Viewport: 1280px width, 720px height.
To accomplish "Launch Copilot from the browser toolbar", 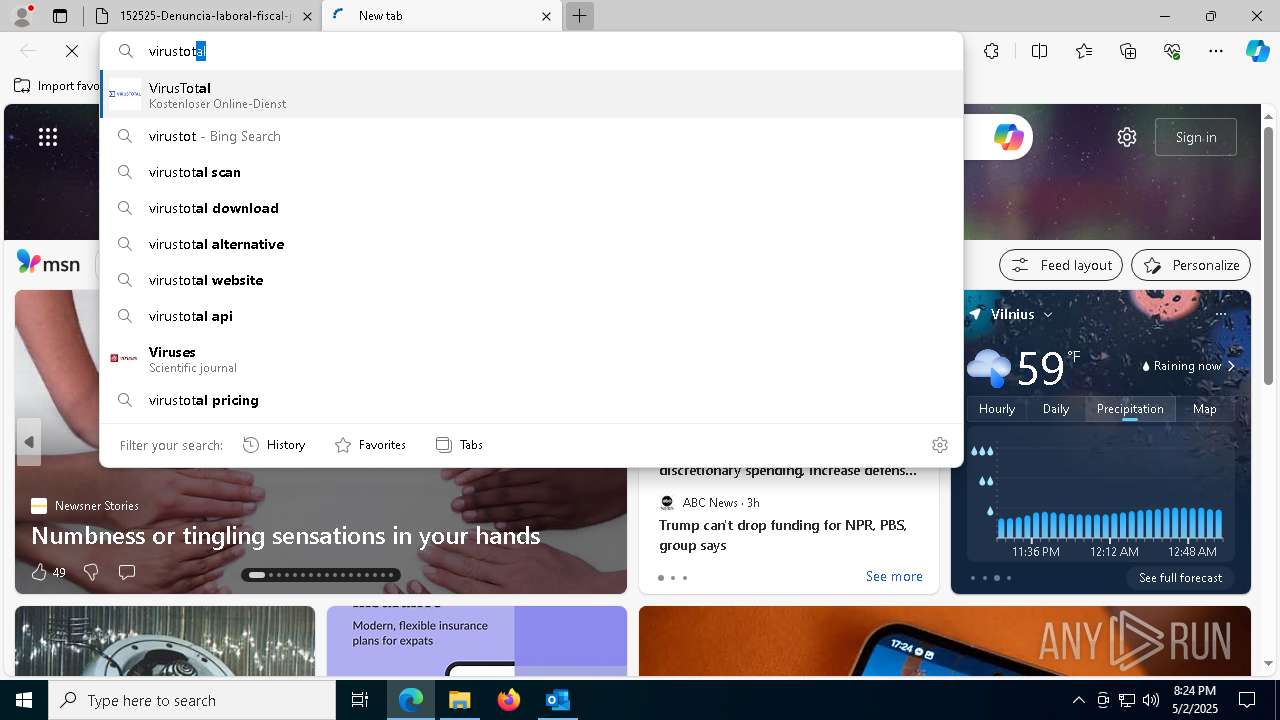I will pyautogui.click(x=1257, y=51).
